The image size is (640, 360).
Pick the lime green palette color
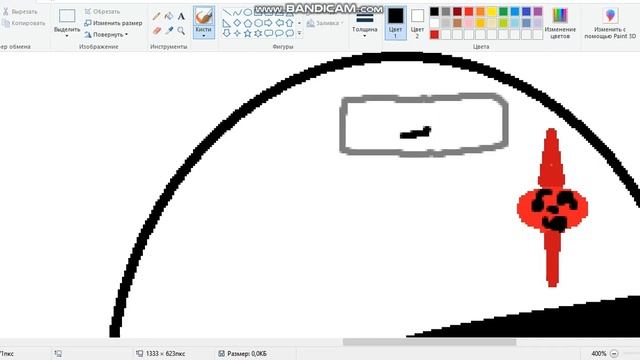click(x=503, y=23)
